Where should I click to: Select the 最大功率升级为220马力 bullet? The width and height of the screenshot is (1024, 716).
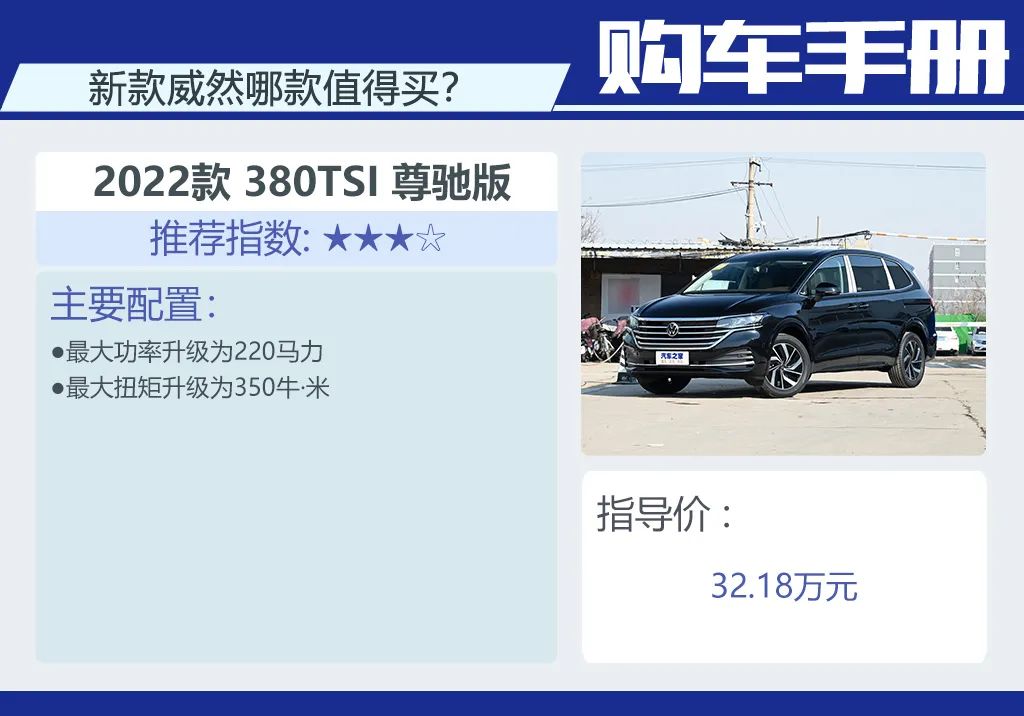[187, 351]
